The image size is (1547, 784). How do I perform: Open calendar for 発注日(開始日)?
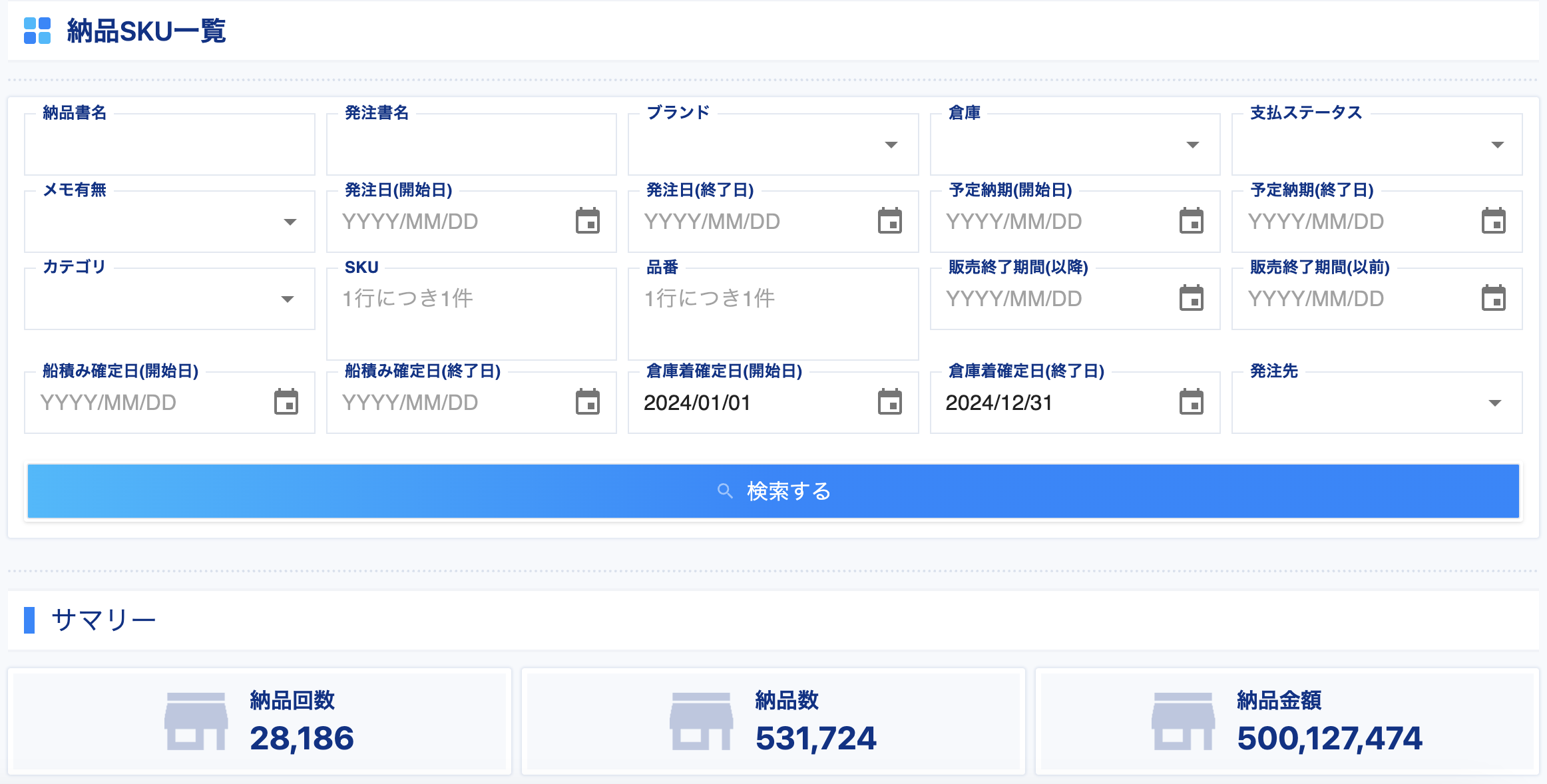[588, 221]
